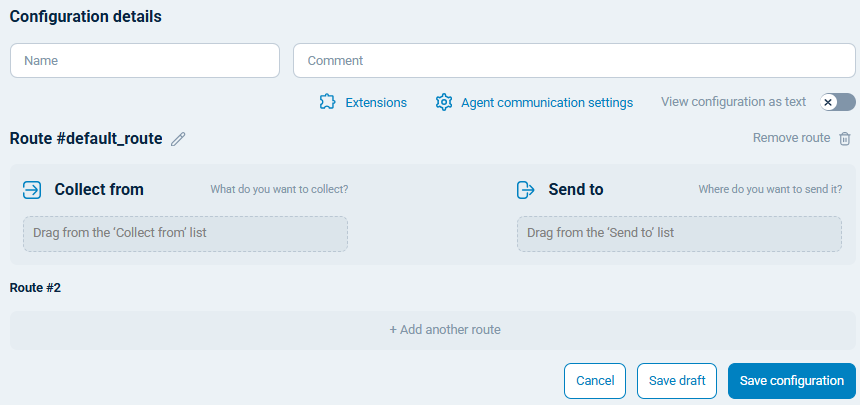
Task: Click the Remove route text
Action: click(x=791, y=138)
